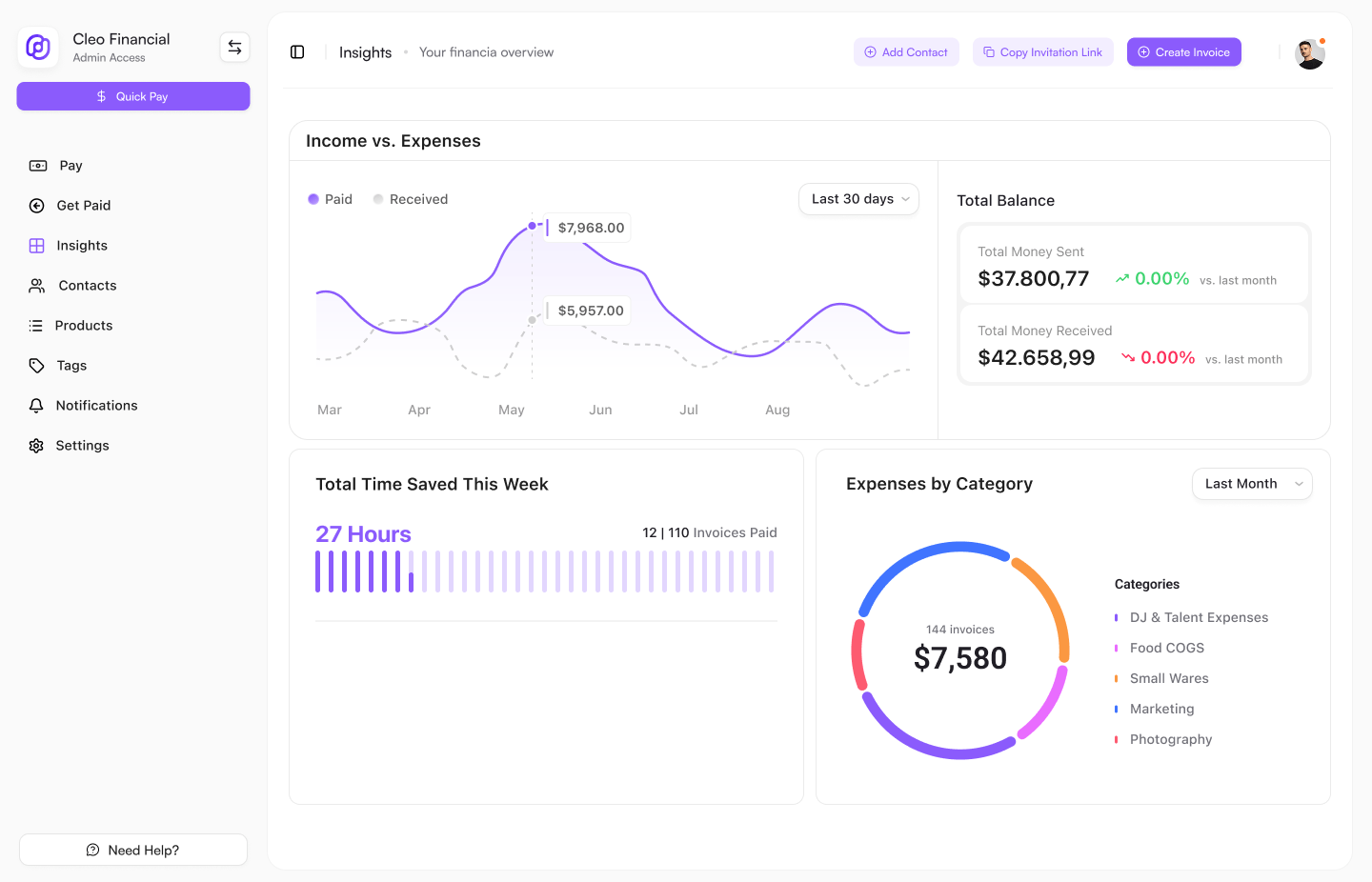Click the Cleo Financial logo icon
This screenshot has height=882, width=1372.
click(x=38, y=47)
